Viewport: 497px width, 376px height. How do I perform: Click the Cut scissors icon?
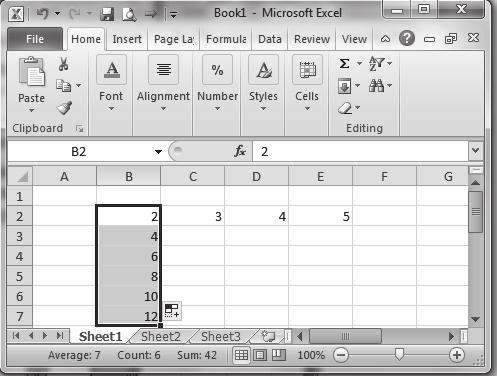(x=63, y=64)
